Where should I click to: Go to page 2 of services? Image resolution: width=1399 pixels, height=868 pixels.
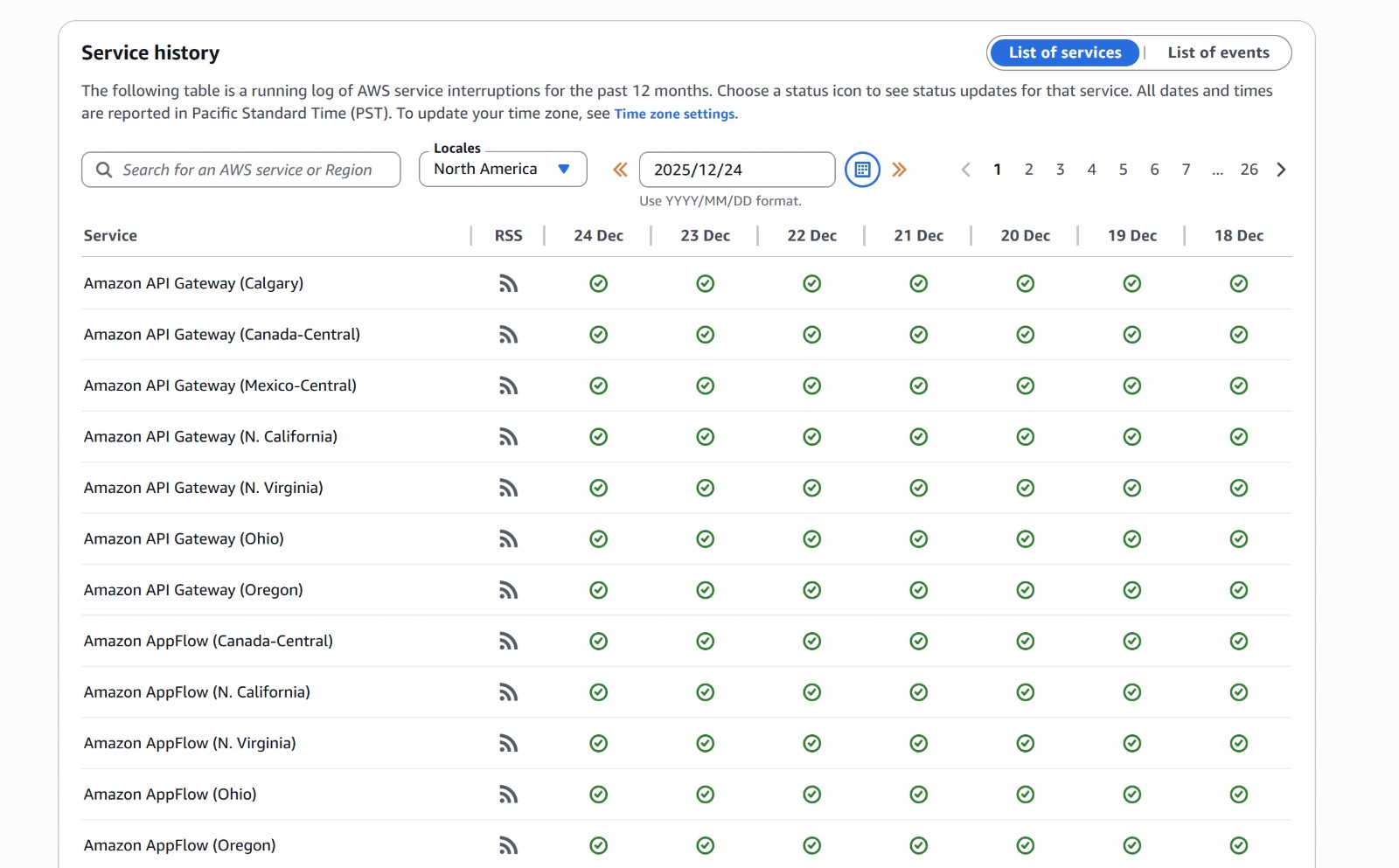pyautogui.click(x=1028, y=170)
